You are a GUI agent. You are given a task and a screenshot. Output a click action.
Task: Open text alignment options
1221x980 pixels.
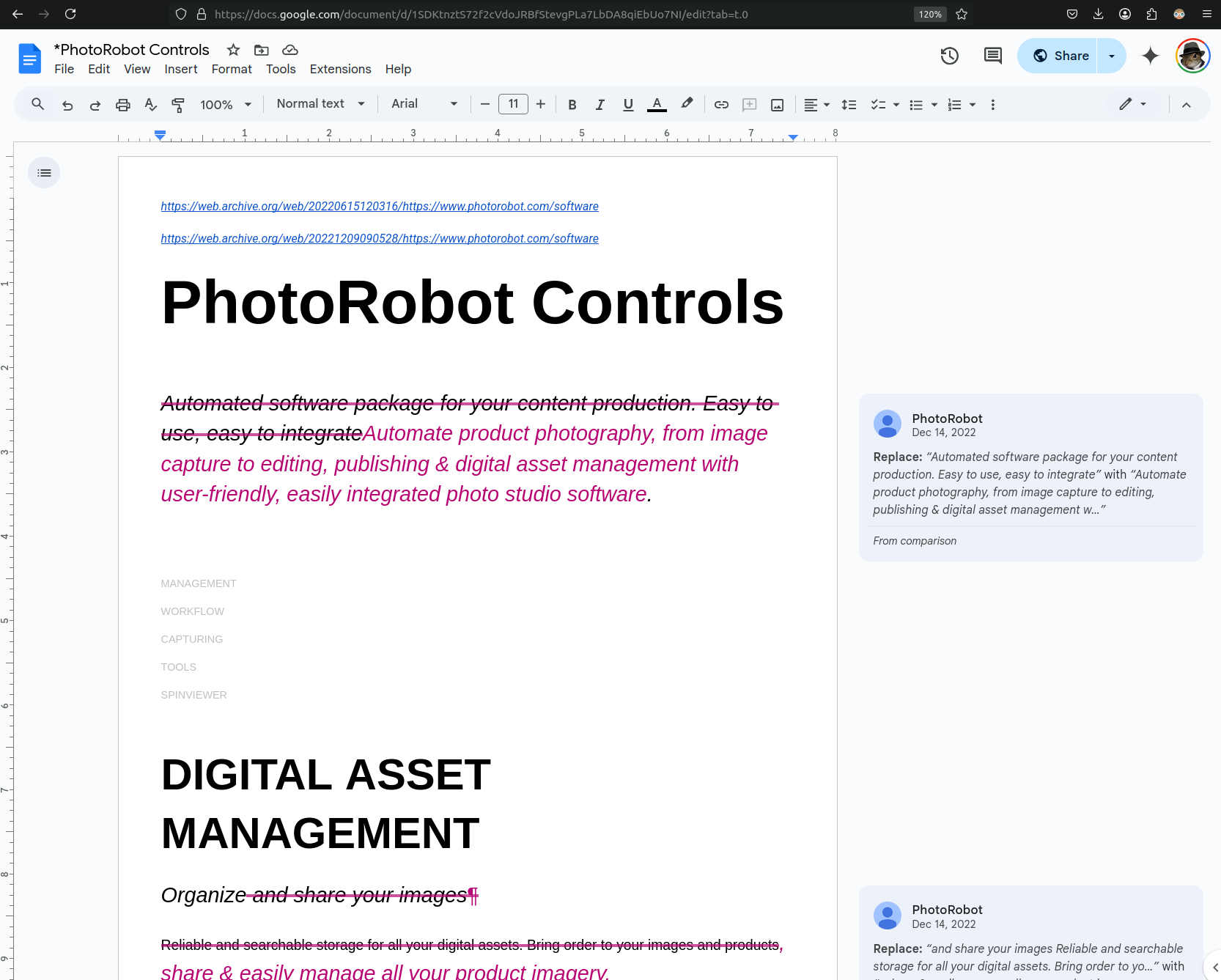(816, 105)
